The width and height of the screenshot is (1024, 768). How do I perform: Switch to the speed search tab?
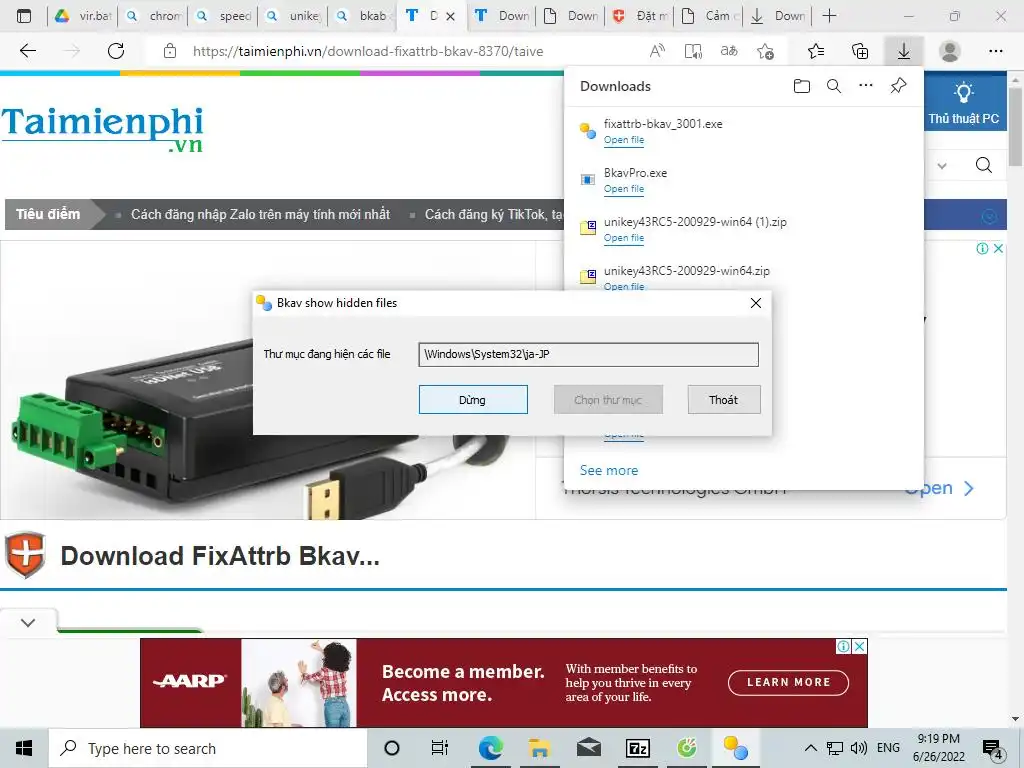223,16
